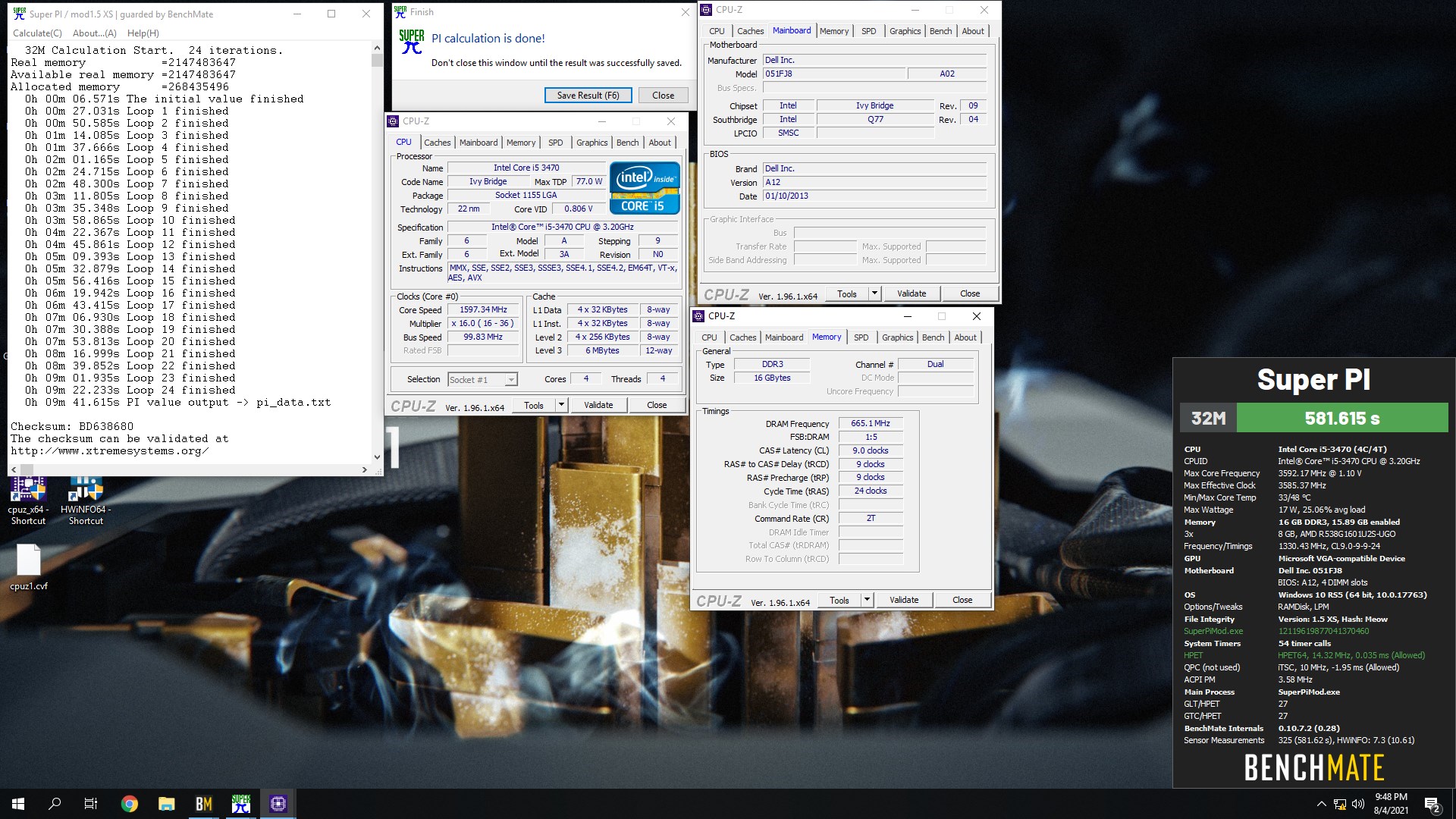Click the taskbar clock showing 9:48 PM
This screenshot has width=1456, height=819.
[1391, 804]
